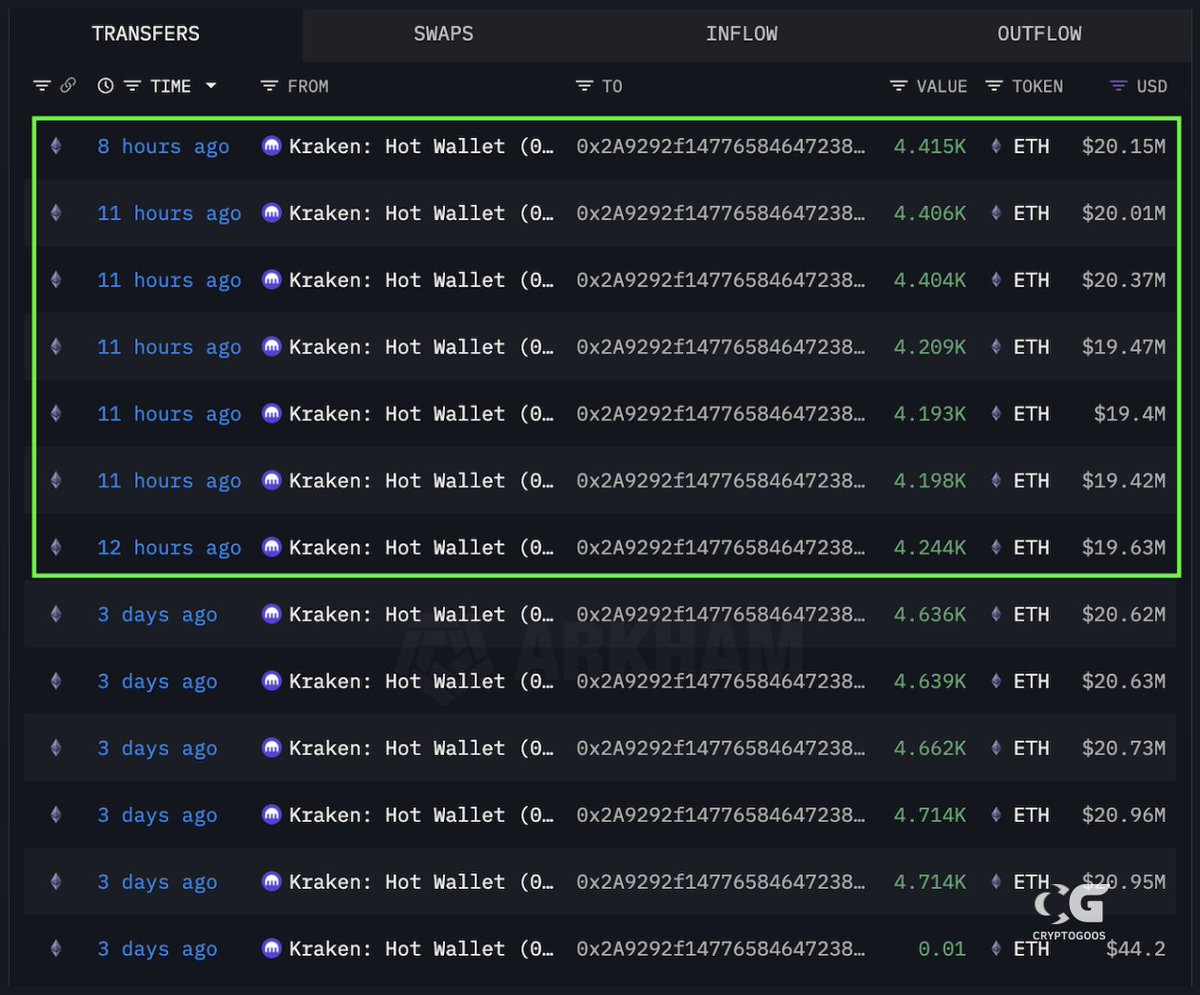Open the SWAPS tab
The image size is (1200, 995).
point(443,33)
